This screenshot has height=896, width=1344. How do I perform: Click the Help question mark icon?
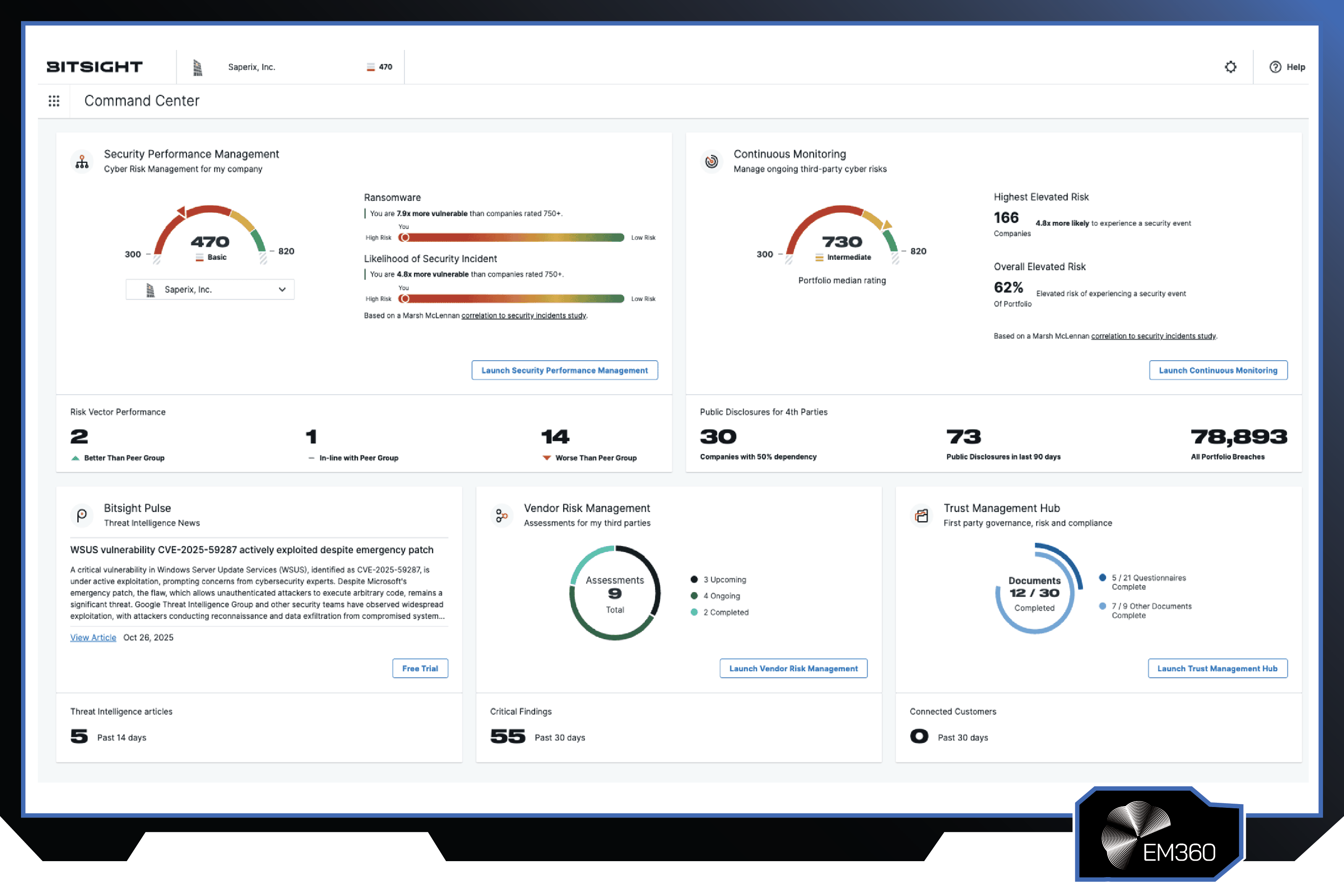(1275, 67)
